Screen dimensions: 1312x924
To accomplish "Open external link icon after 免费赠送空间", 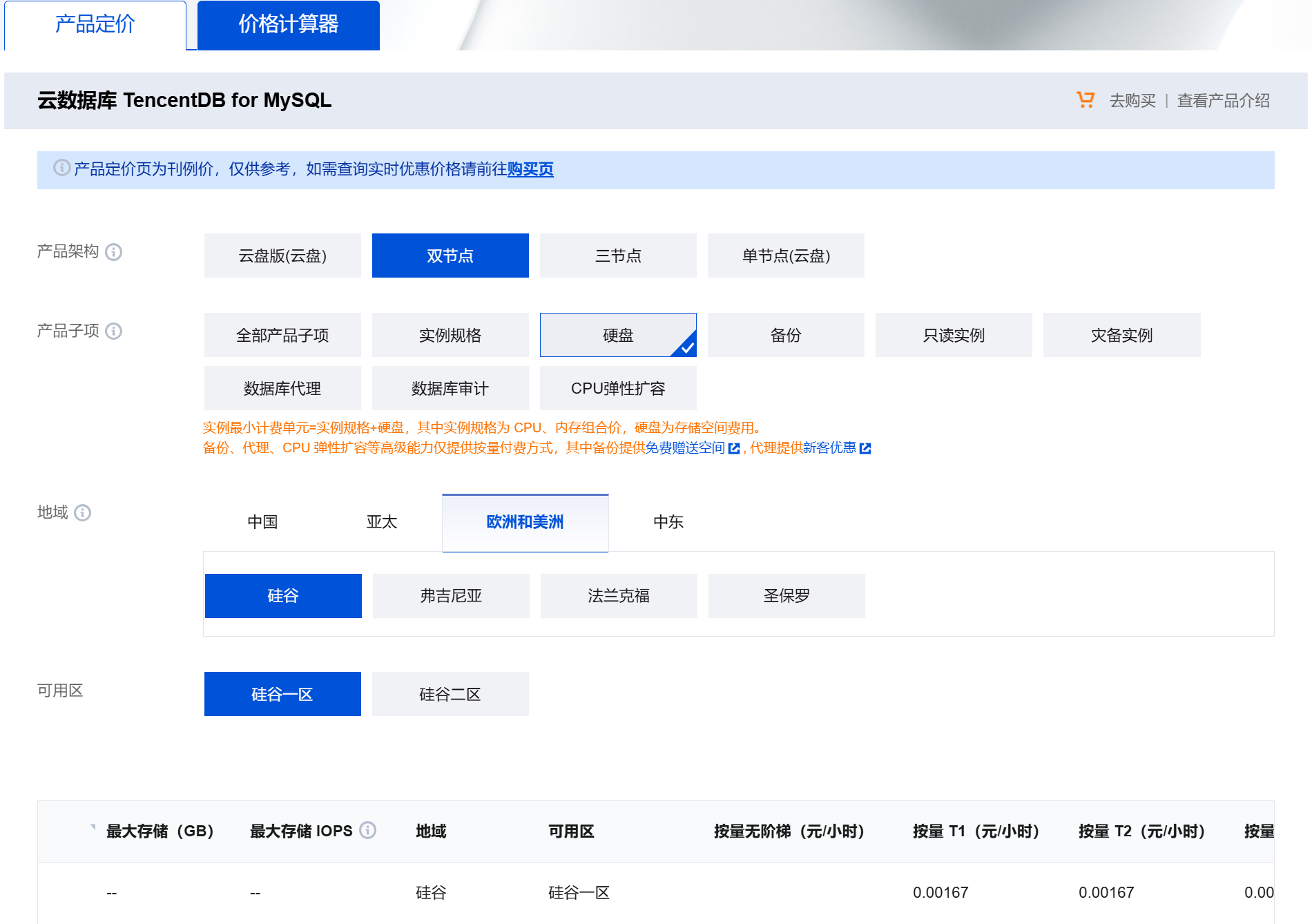I will coord(734,449).
